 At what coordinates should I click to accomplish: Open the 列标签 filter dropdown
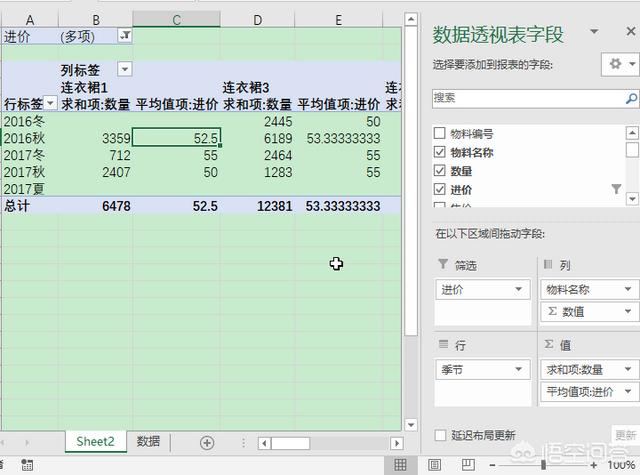point(125,69)
